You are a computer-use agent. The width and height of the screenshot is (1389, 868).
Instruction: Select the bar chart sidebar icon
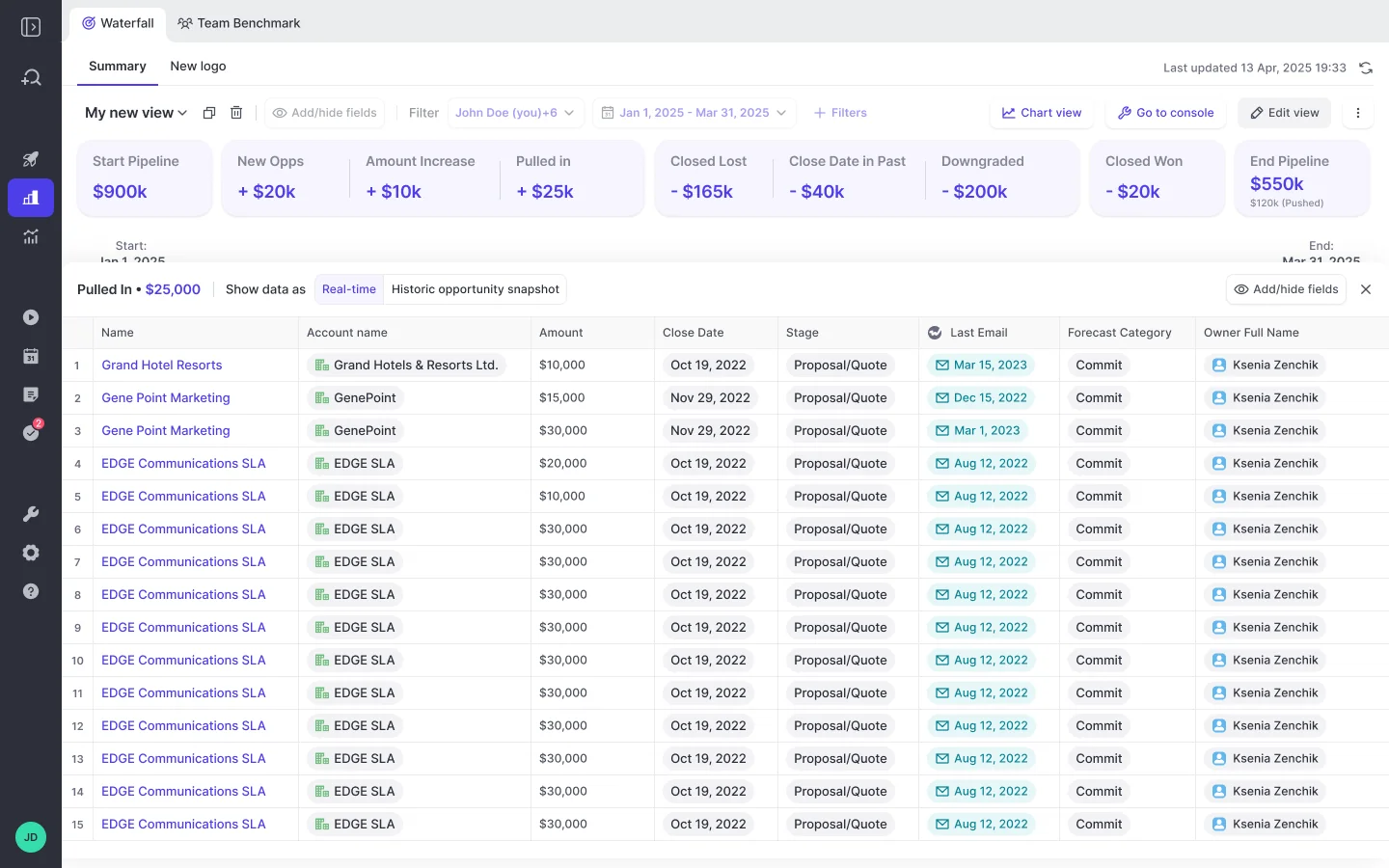pos(31,198)
